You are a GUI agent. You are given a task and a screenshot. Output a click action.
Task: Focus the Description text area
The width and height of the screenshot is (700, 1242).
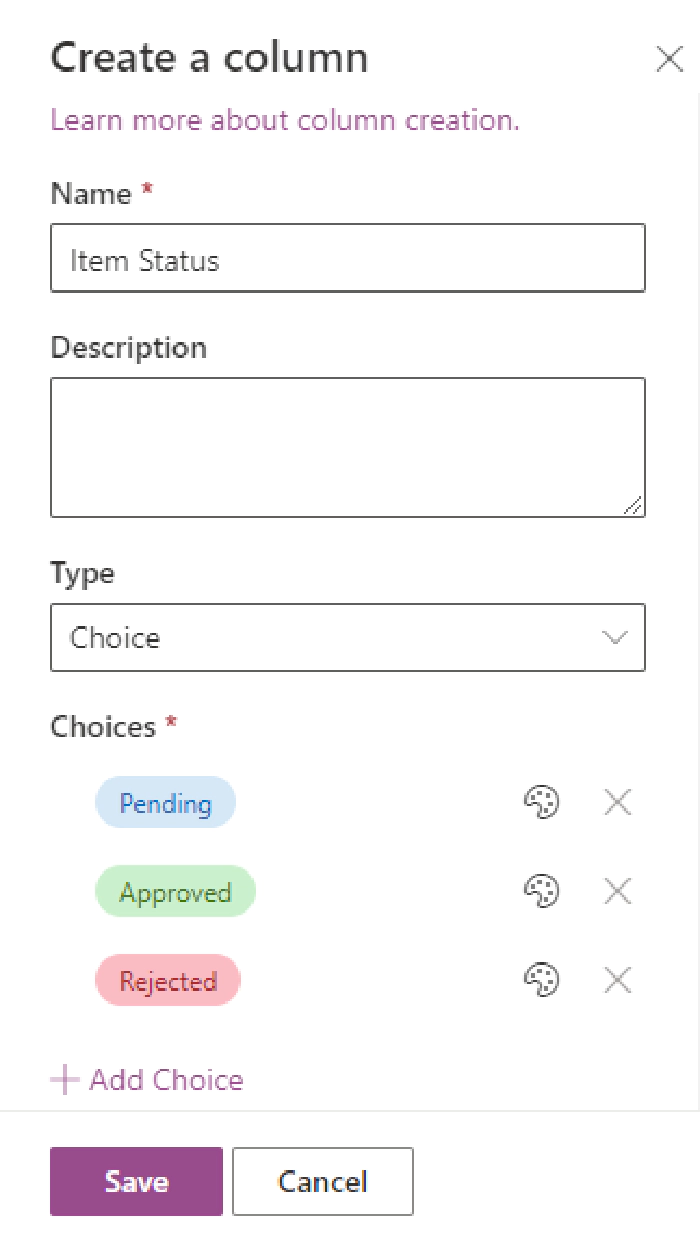(347, 447)
